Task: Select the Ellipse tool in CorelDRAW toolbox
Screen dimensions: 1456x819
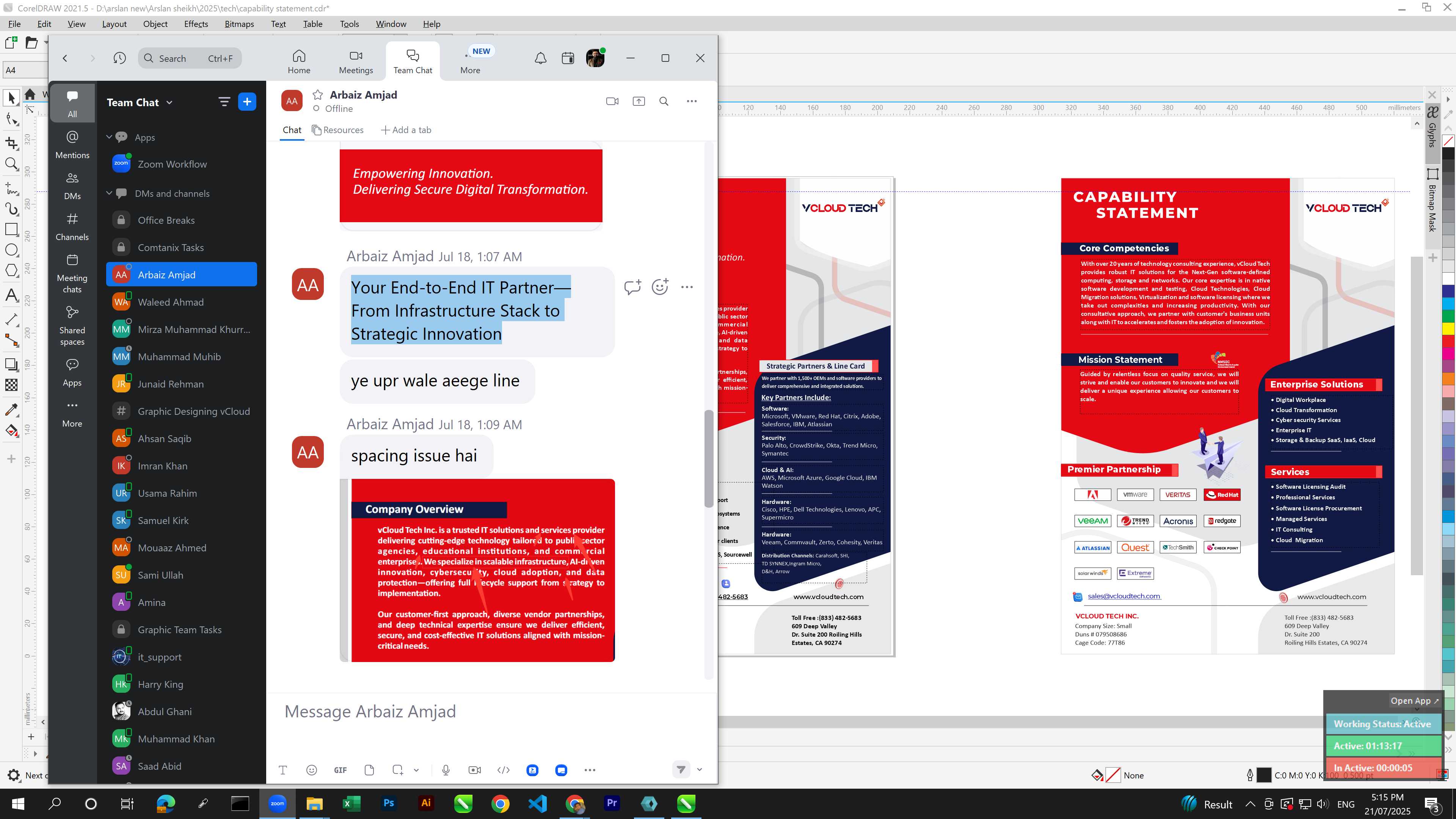Action: pyautogui.click(x=11, y=250)
